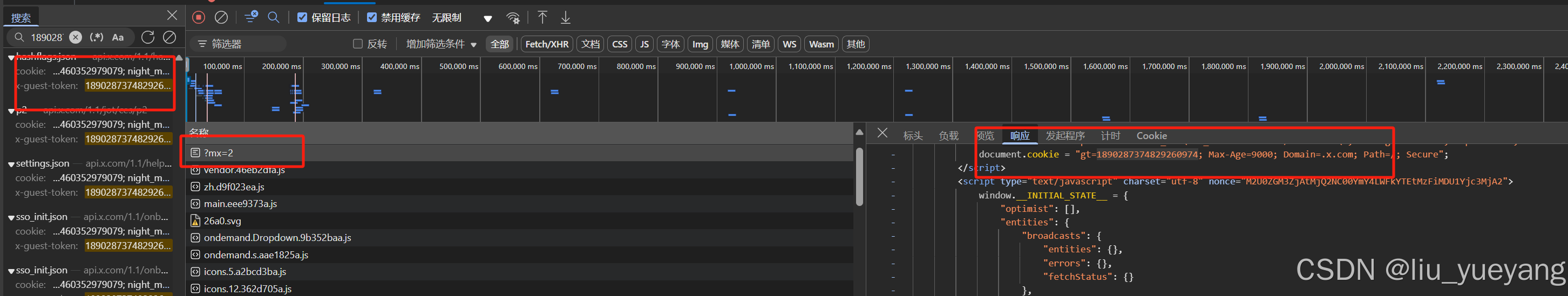Open the 计时 timing tab

point(1110,135)
